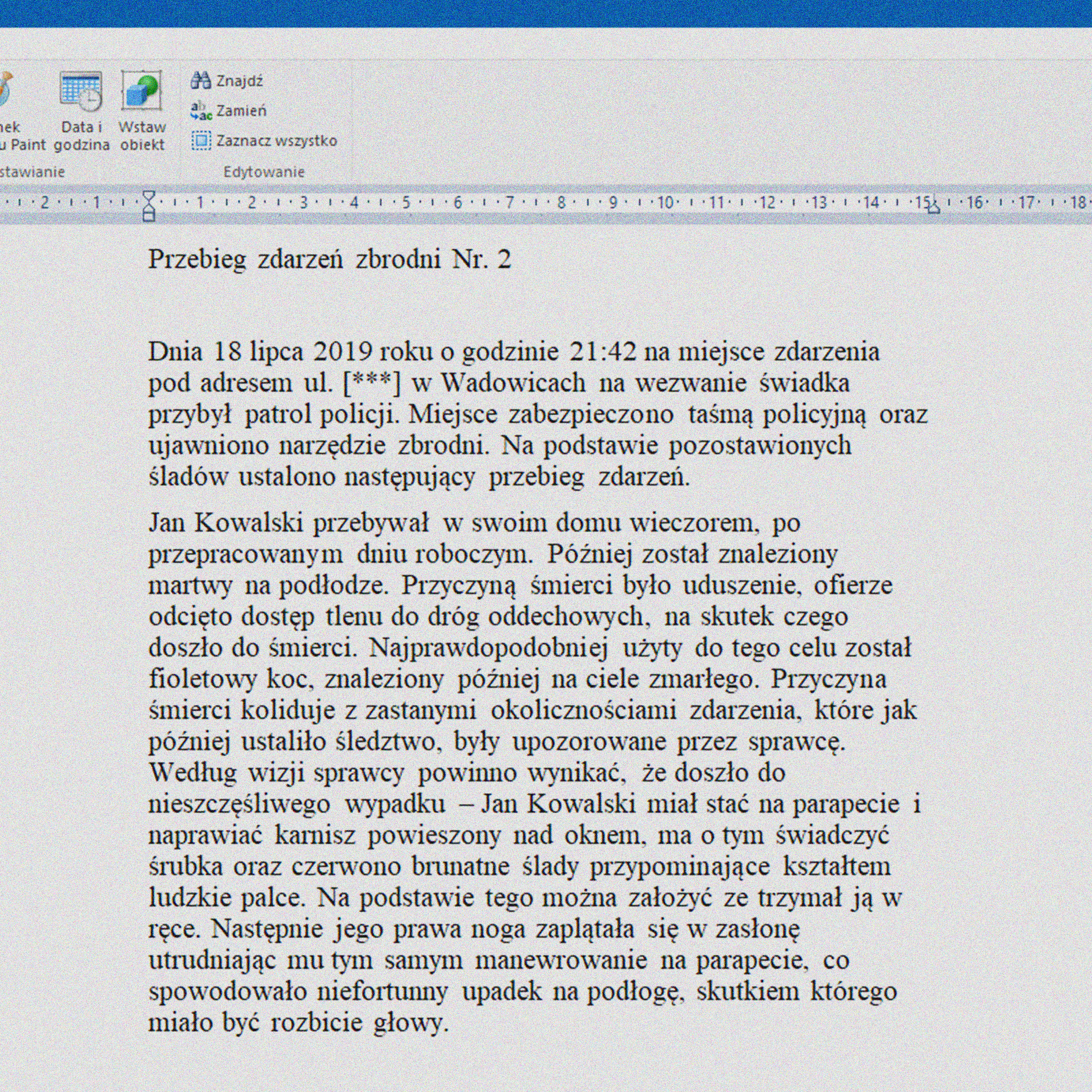1092x1092 pixels.
Task: Click the blue window title bar
Action: [546, 12]
